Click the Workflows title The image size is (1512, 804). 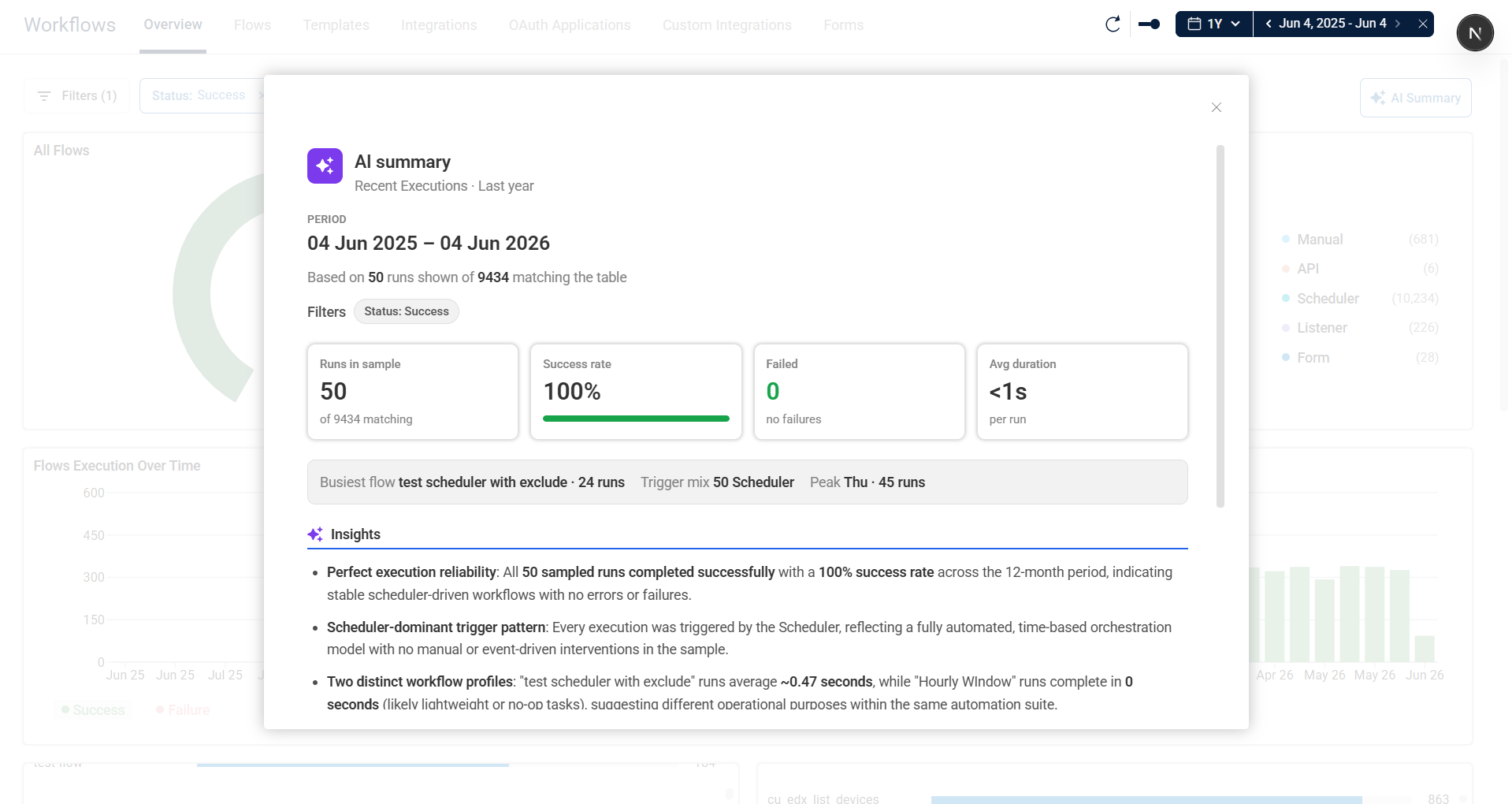(70, 25)
